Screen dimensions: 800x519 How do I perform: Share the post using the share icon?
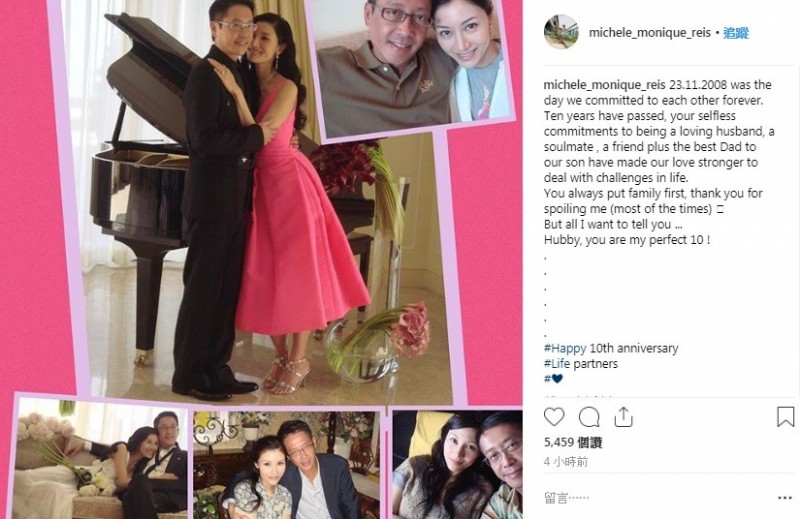pyautogui.click(x=623, y=417)
